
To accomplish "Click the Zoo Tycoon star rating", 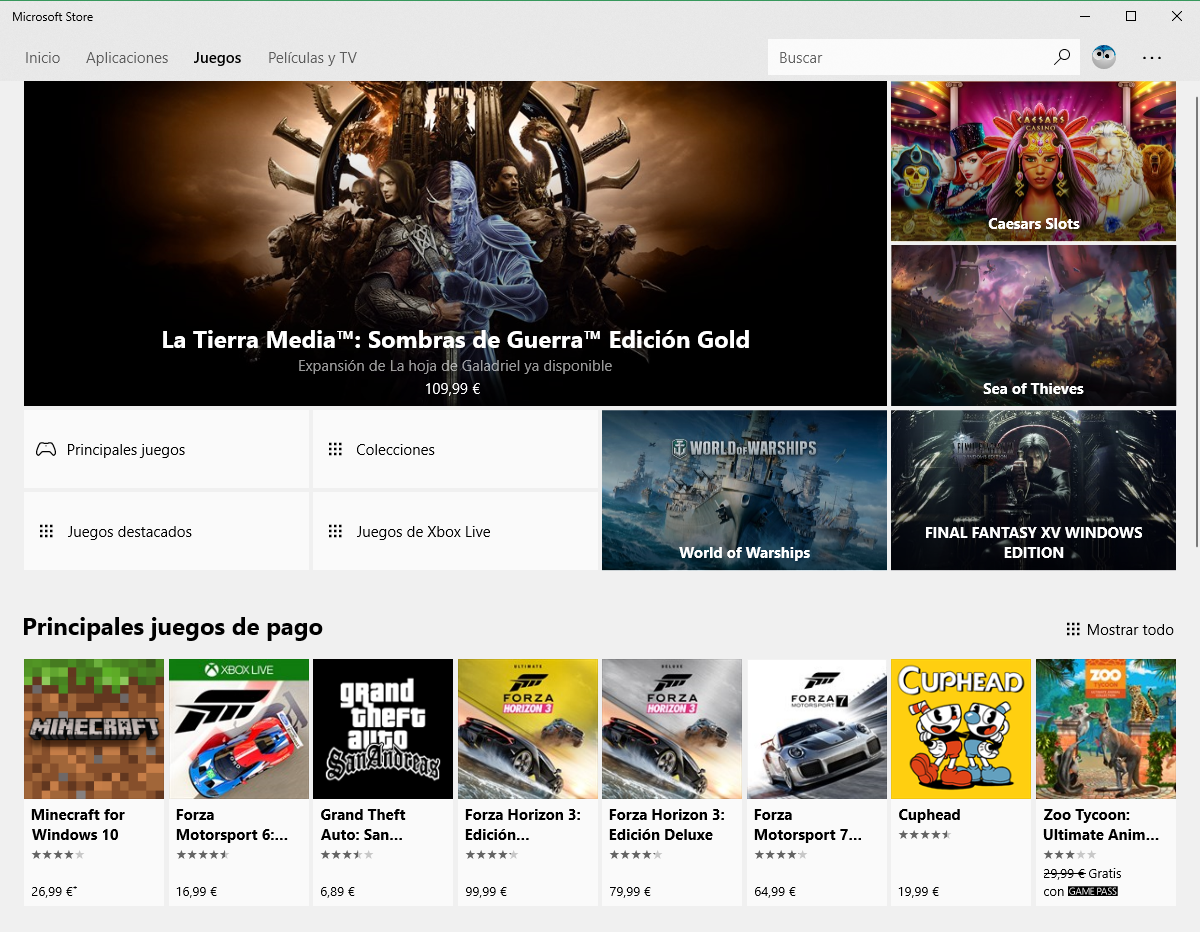I will click(x=1069, y=855).
